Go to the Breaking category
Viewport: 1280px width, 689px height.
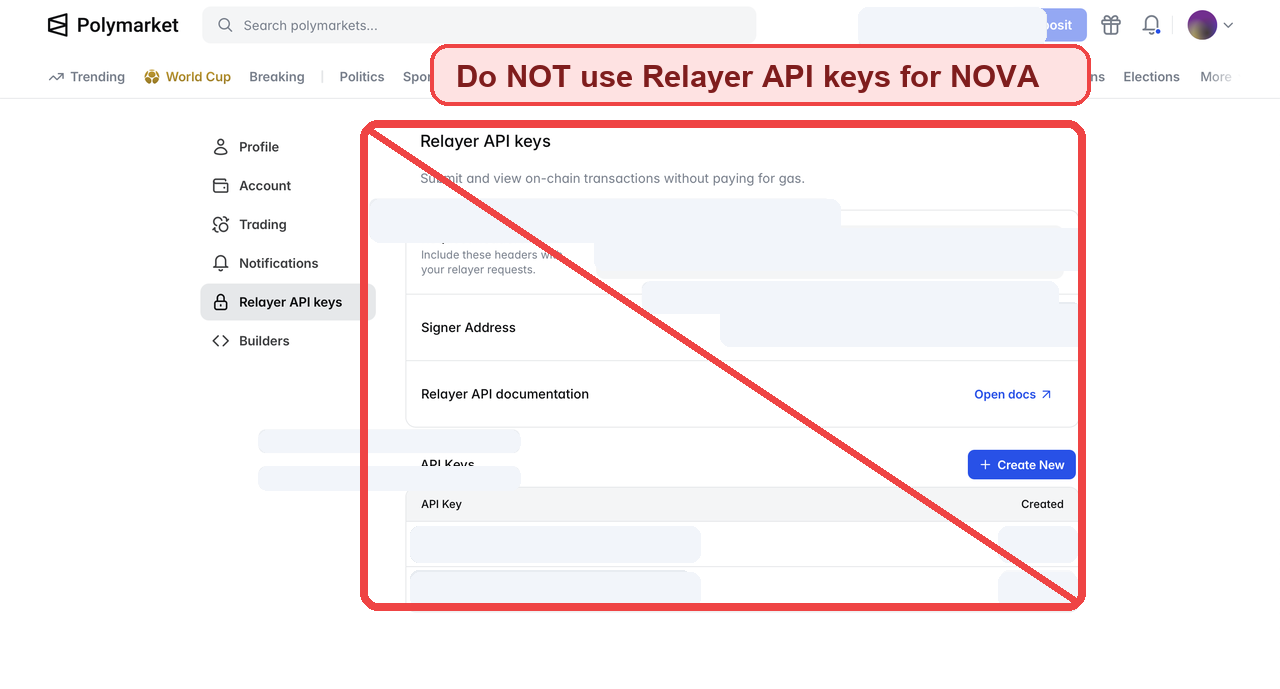pyautogui.click(x=277, y=77)
